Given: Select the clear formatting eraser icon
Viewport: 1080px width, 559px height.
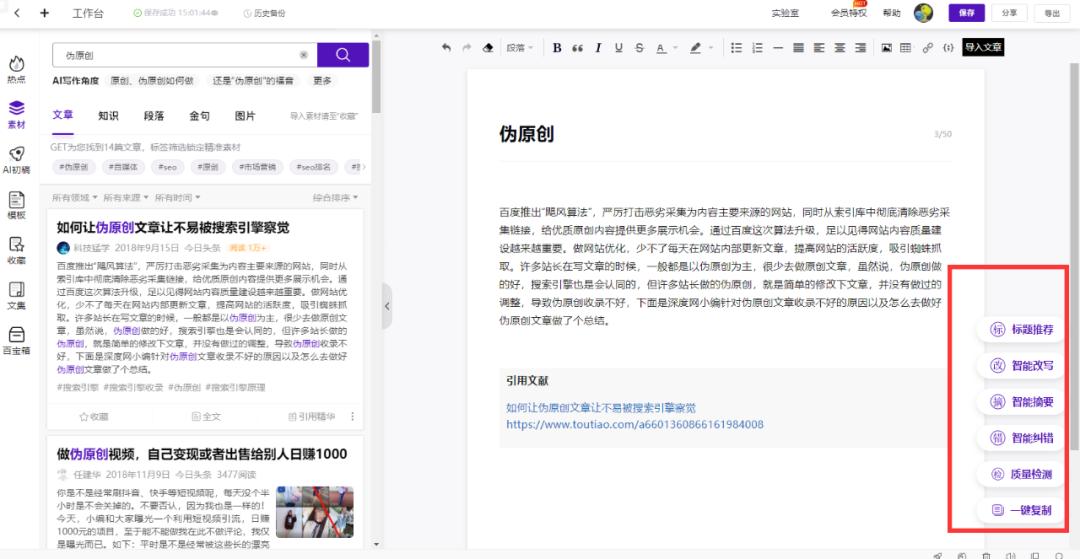Looking at the screenshot, I should pyautogui.click(x=488, y=48).
